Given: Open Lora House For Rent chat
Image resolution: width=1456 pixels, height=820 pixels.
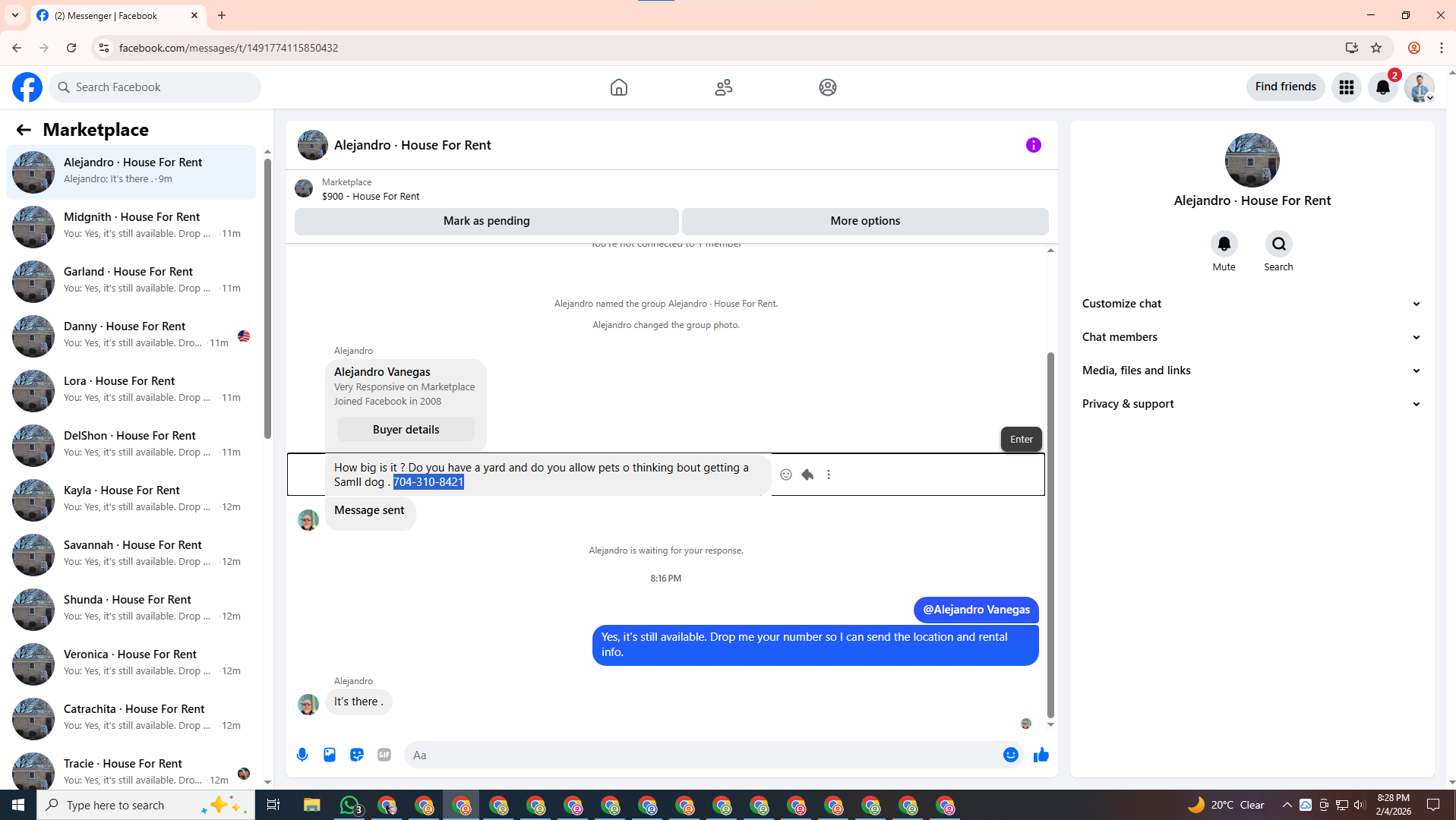Looking at the screenshot, I should 131,390.
